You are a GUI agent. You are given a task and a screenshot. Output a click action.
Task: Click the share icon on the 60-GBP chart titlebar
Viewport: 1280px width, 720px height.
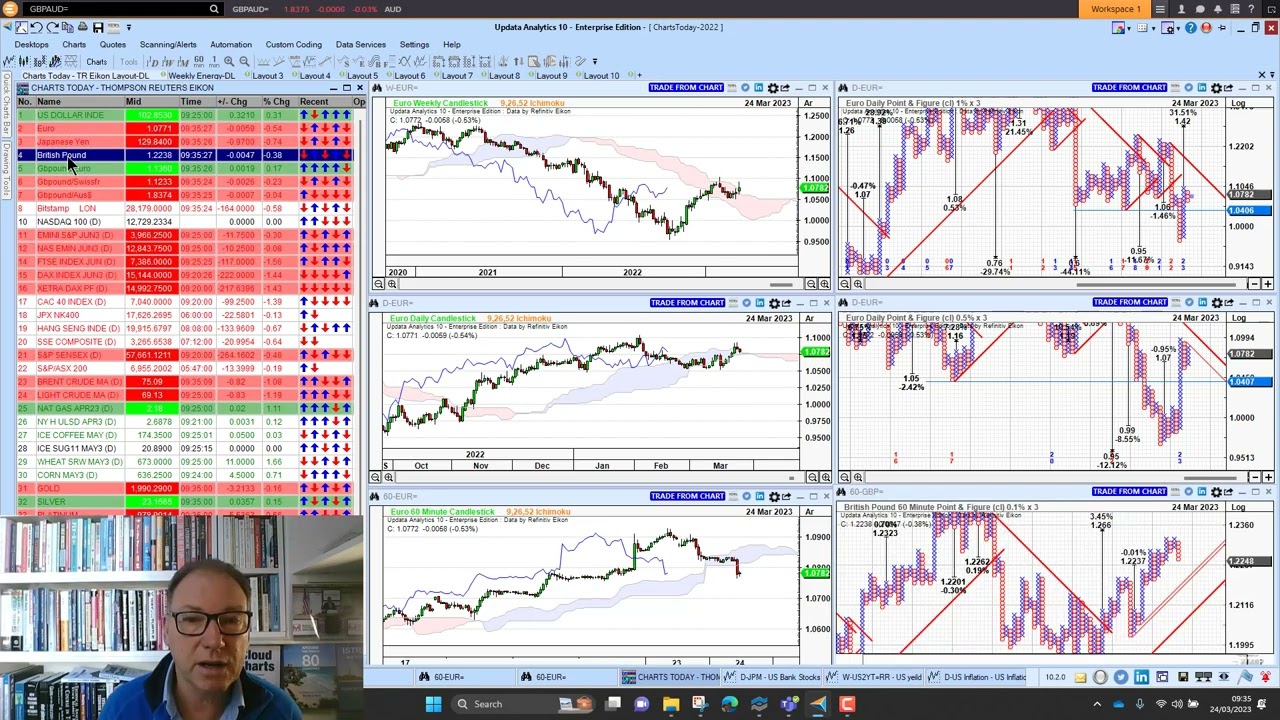1228,491
